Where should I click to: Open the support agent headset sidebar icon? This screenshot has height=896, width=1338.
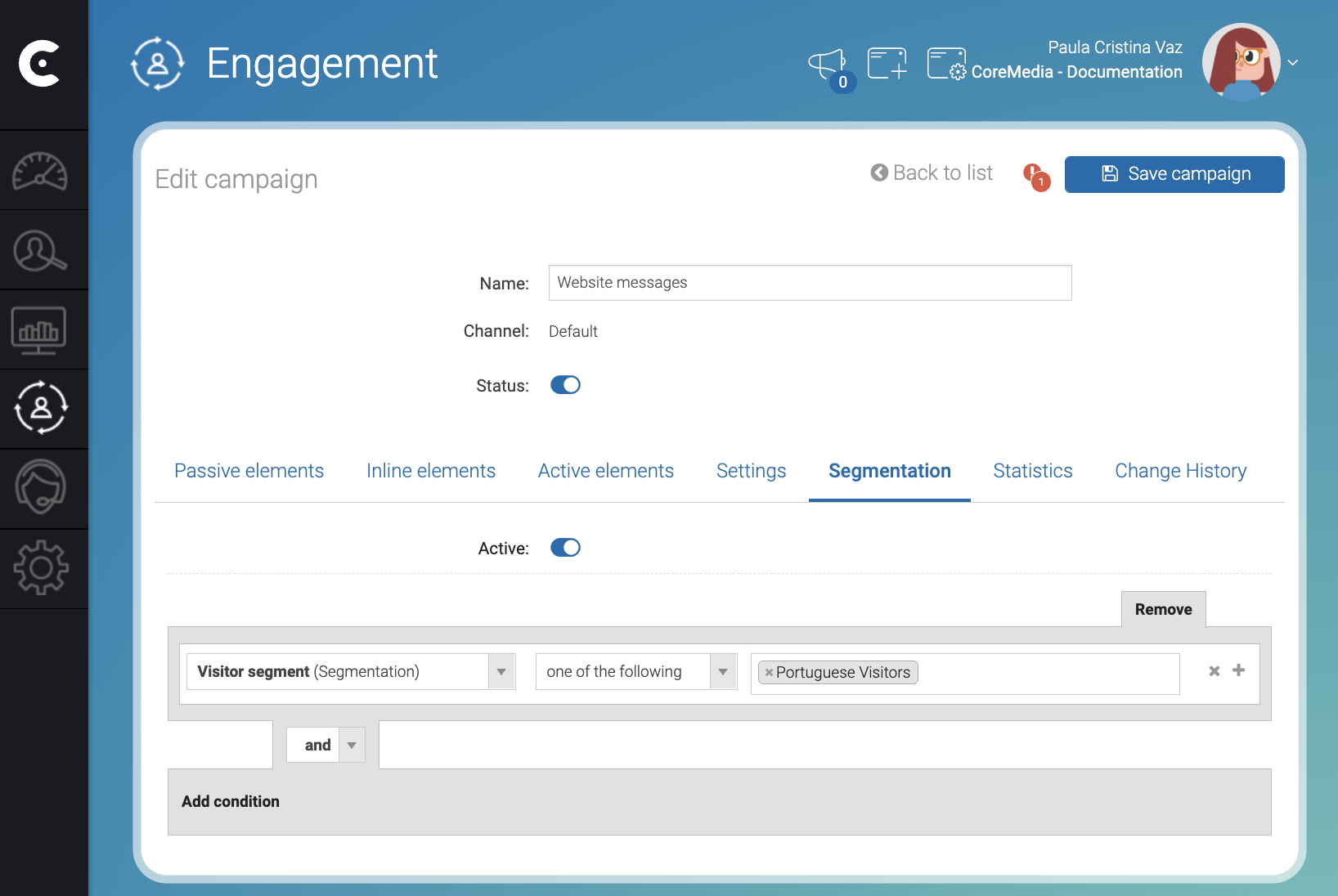[41, 486]
